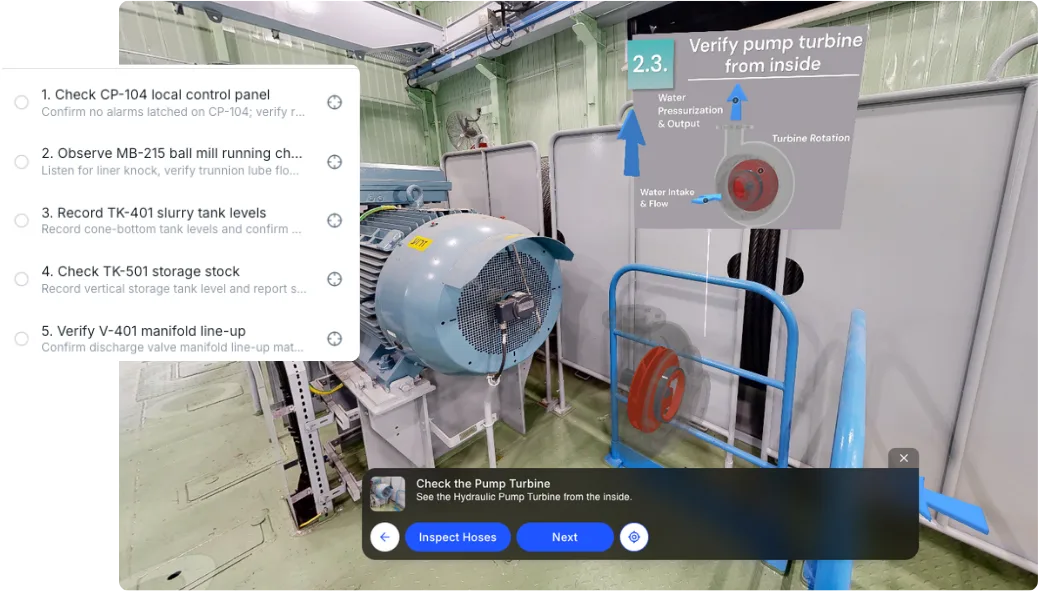Click 'Record vertical storage tank level' description

[173, 289]
